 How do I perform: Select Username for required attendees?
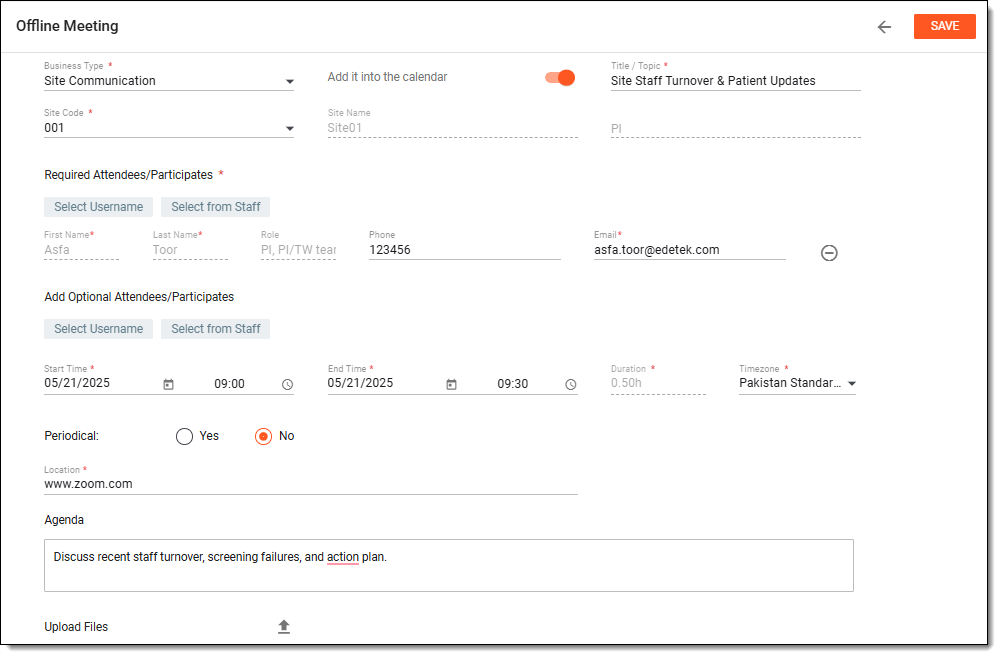point(98,207)
